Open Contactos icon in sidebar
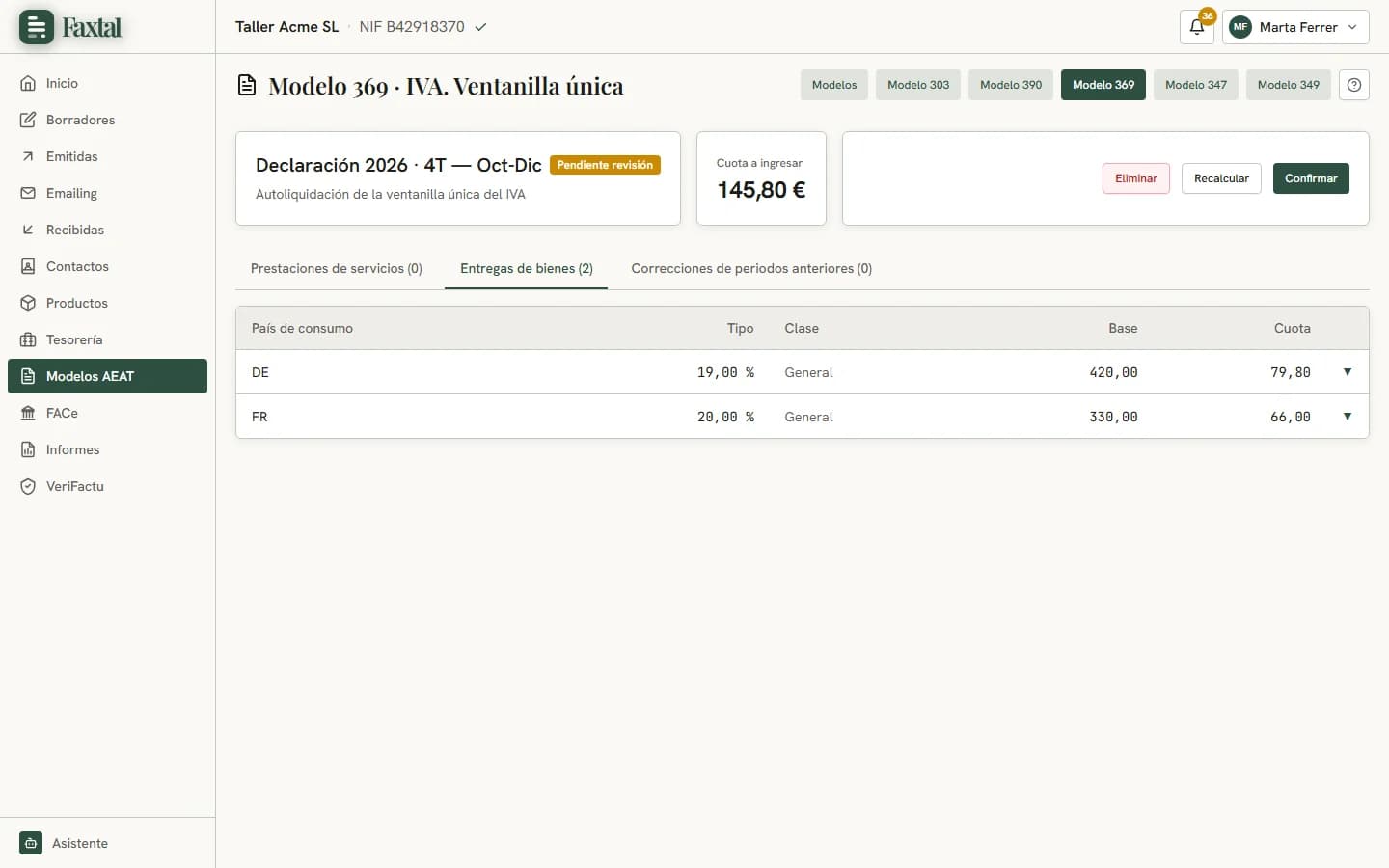 pos(28,266)
